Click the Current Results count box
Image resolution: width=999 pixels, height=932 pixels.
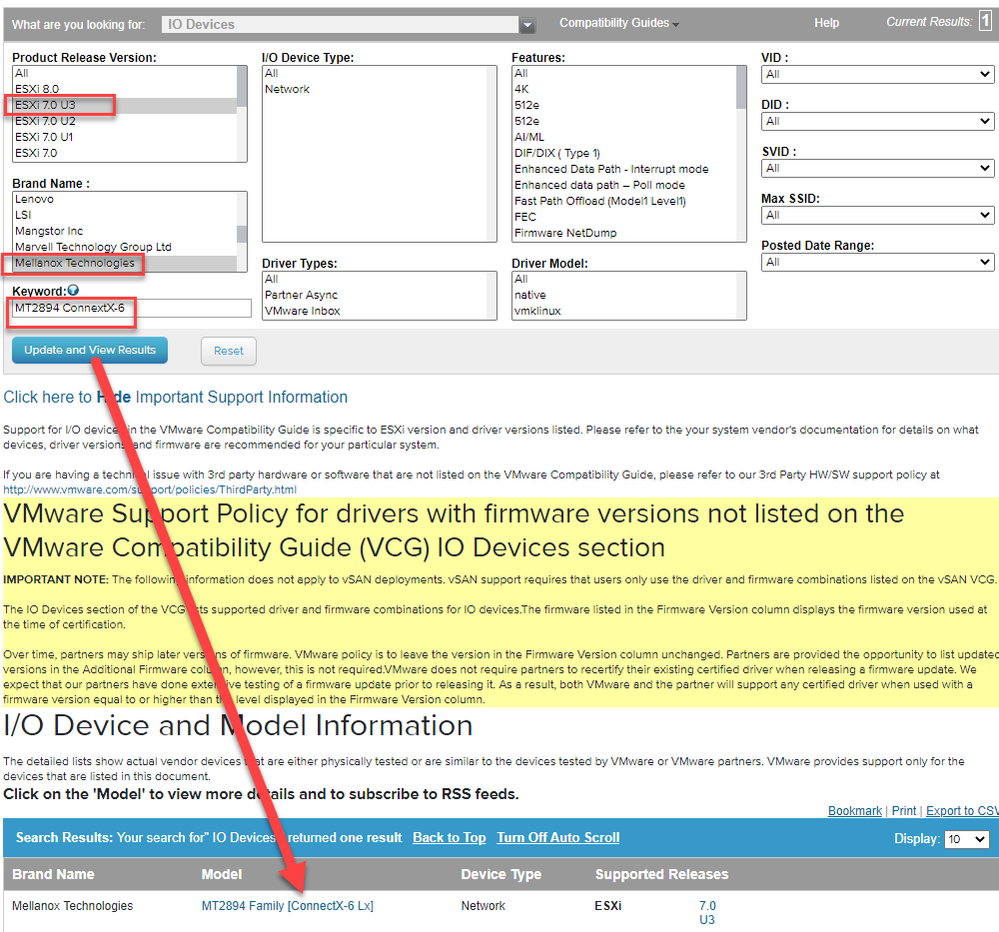985,21
